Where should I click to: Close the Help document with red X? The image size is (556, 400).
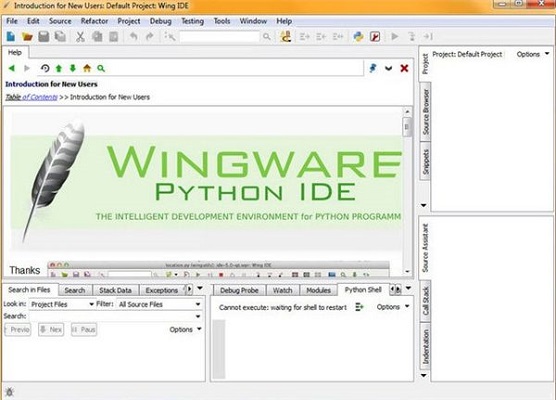(x=404, y=68)
